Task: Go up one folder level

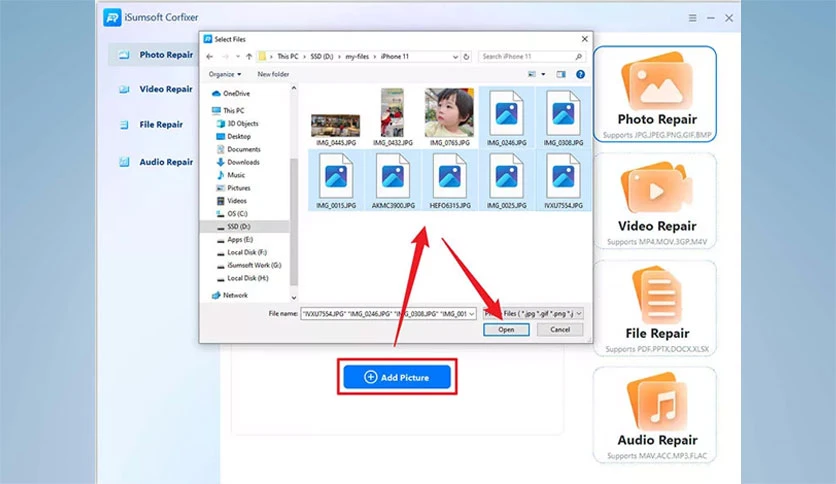Action: 249,57
